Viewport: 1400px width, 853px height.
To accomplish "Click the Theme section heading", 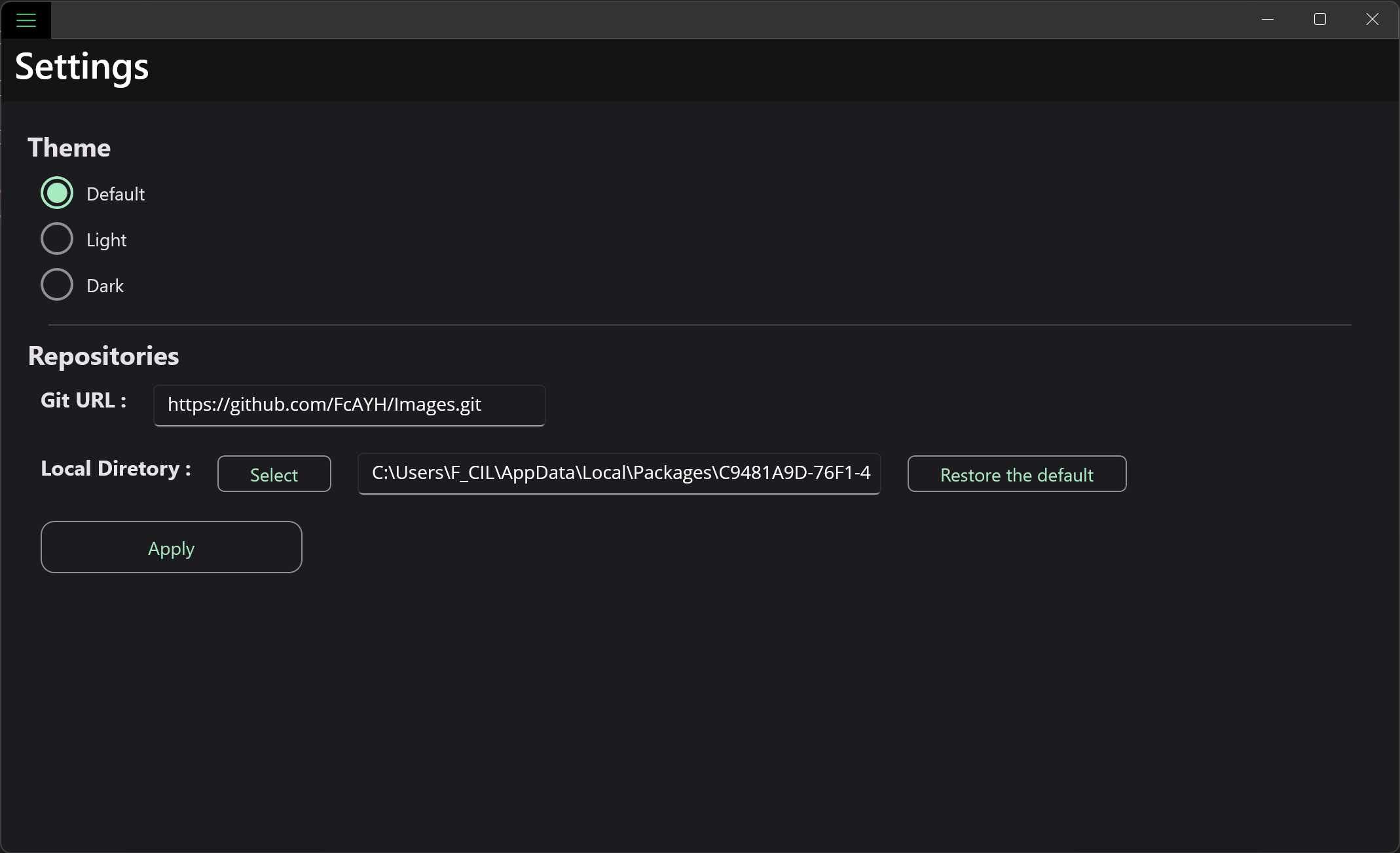I will click(x=69, y=148).
